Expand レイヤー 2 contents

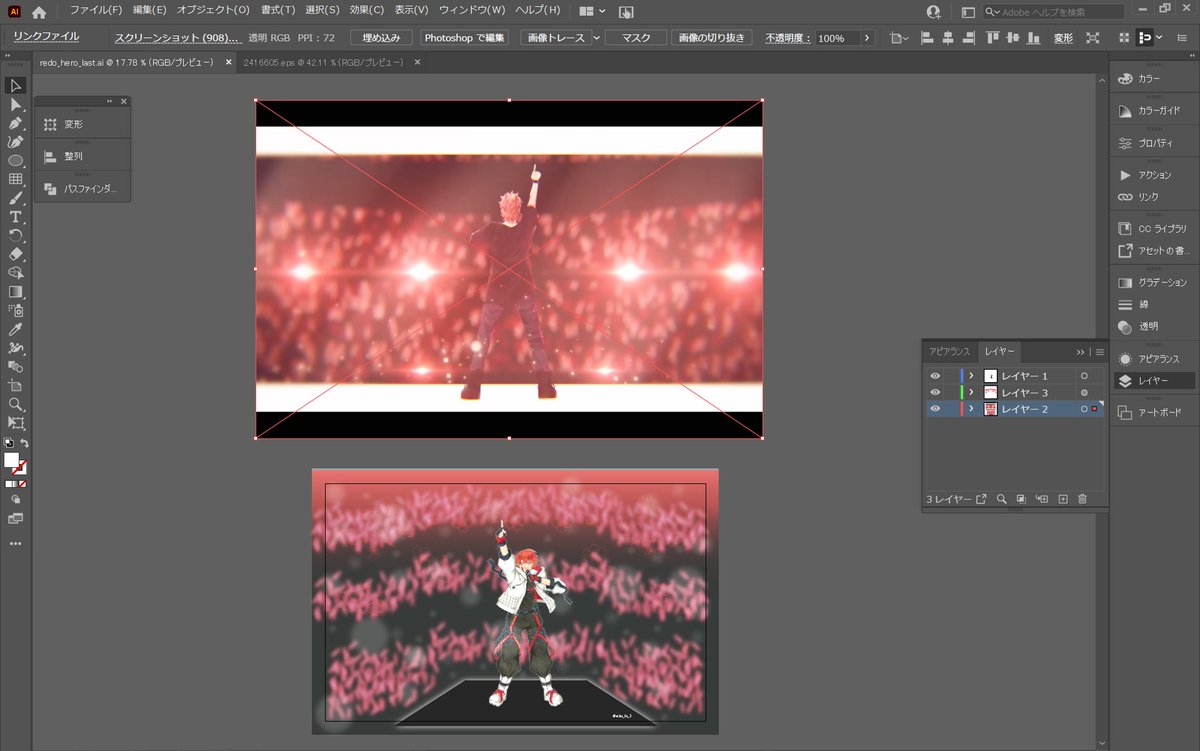point(971,408)
